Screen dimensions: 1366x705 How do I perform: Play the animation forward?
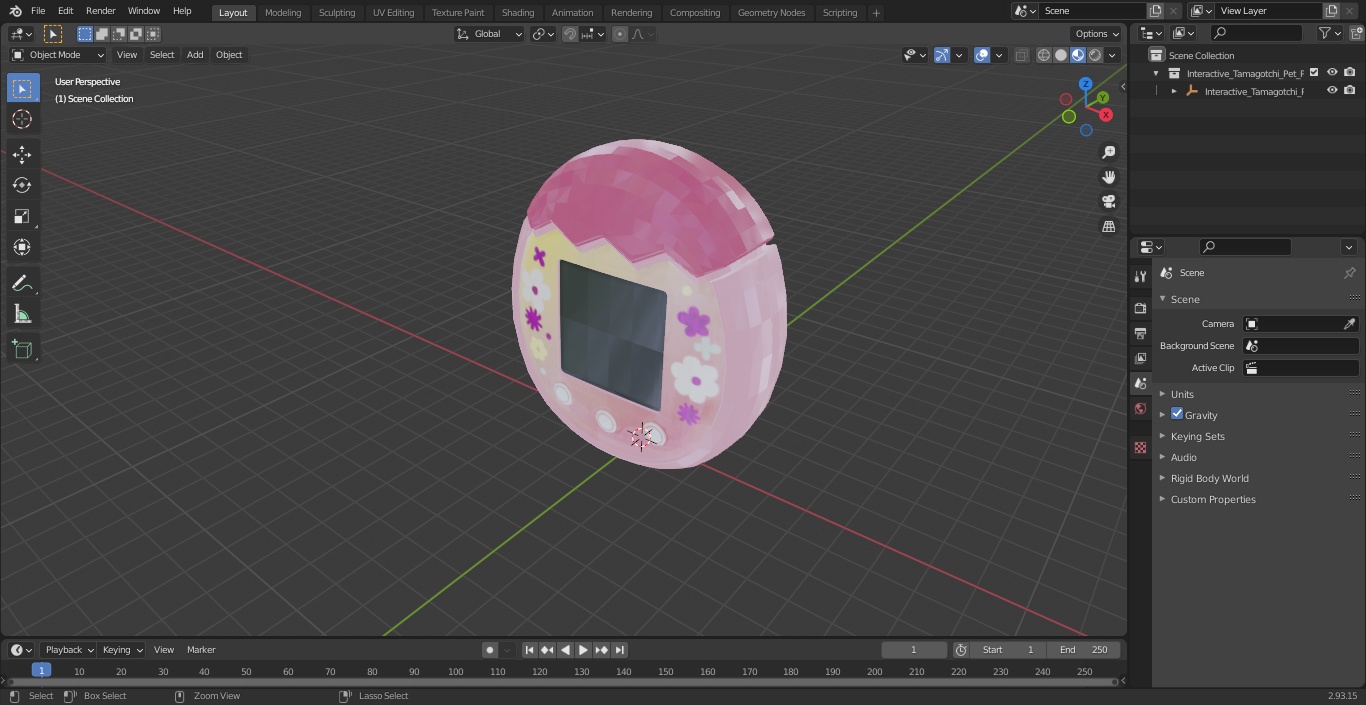583,650
